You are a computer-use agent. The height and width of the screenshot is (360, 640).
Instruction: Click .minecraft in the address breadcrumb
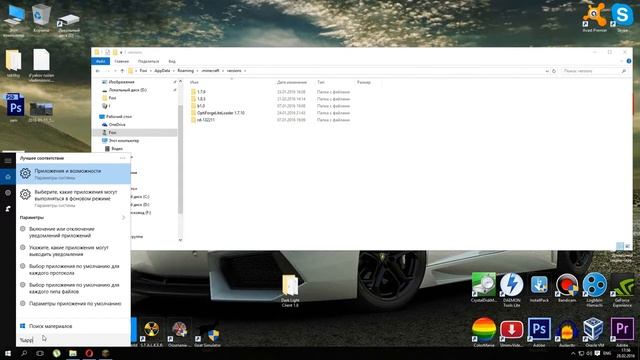pos(210,71)
